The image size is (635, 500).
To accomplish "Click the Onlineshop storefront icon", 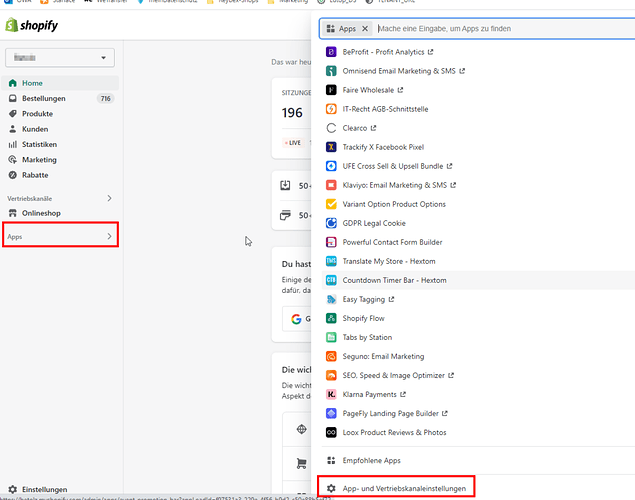I will point(13,213).
